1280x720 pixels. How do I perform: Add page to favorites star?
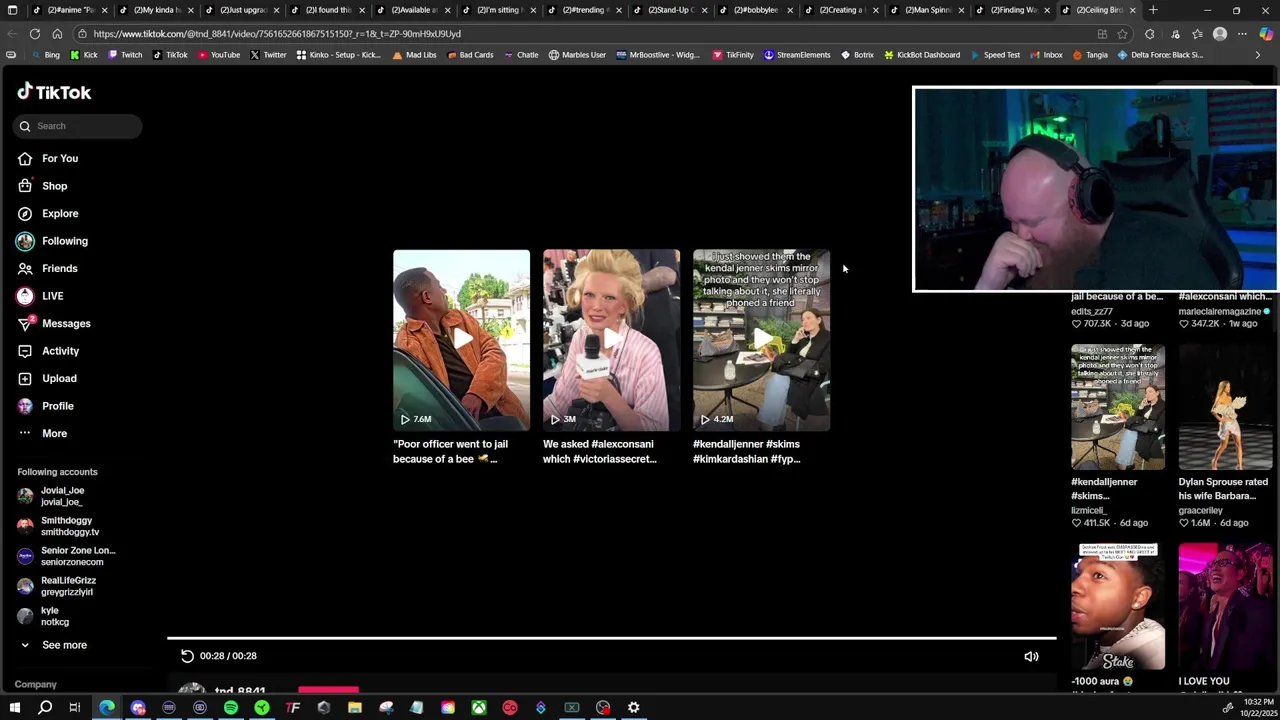(1123, 34)
